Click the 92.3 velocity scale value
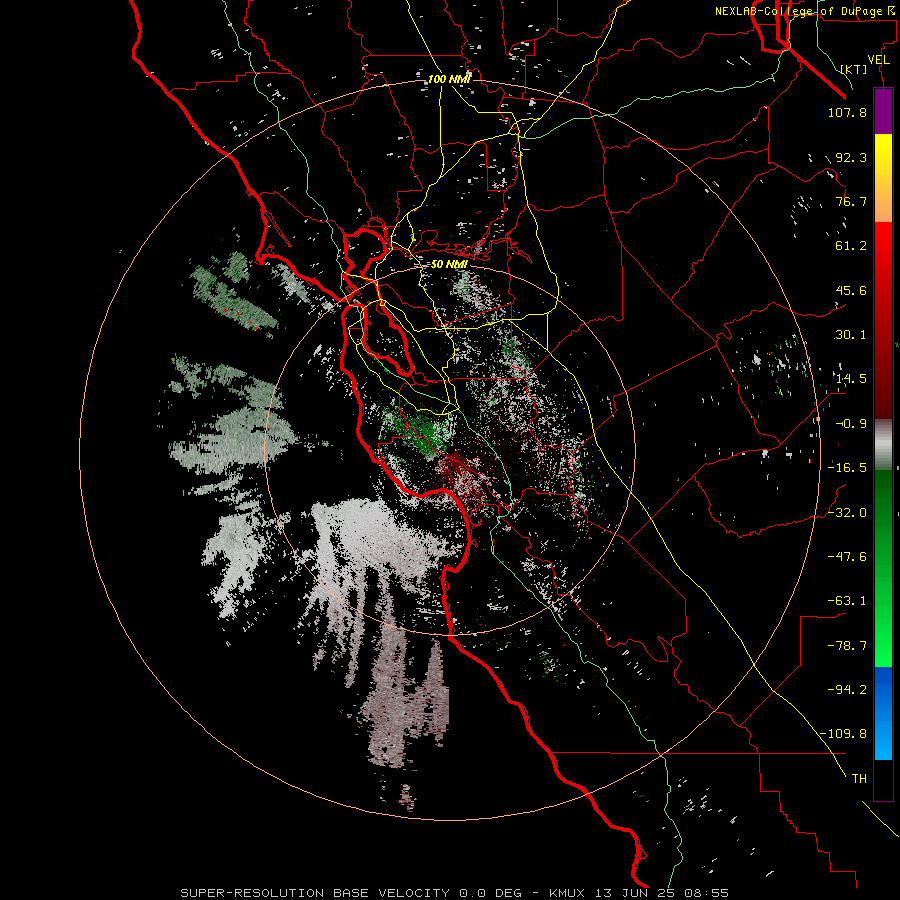900x900 pixels. click(851, 157)
